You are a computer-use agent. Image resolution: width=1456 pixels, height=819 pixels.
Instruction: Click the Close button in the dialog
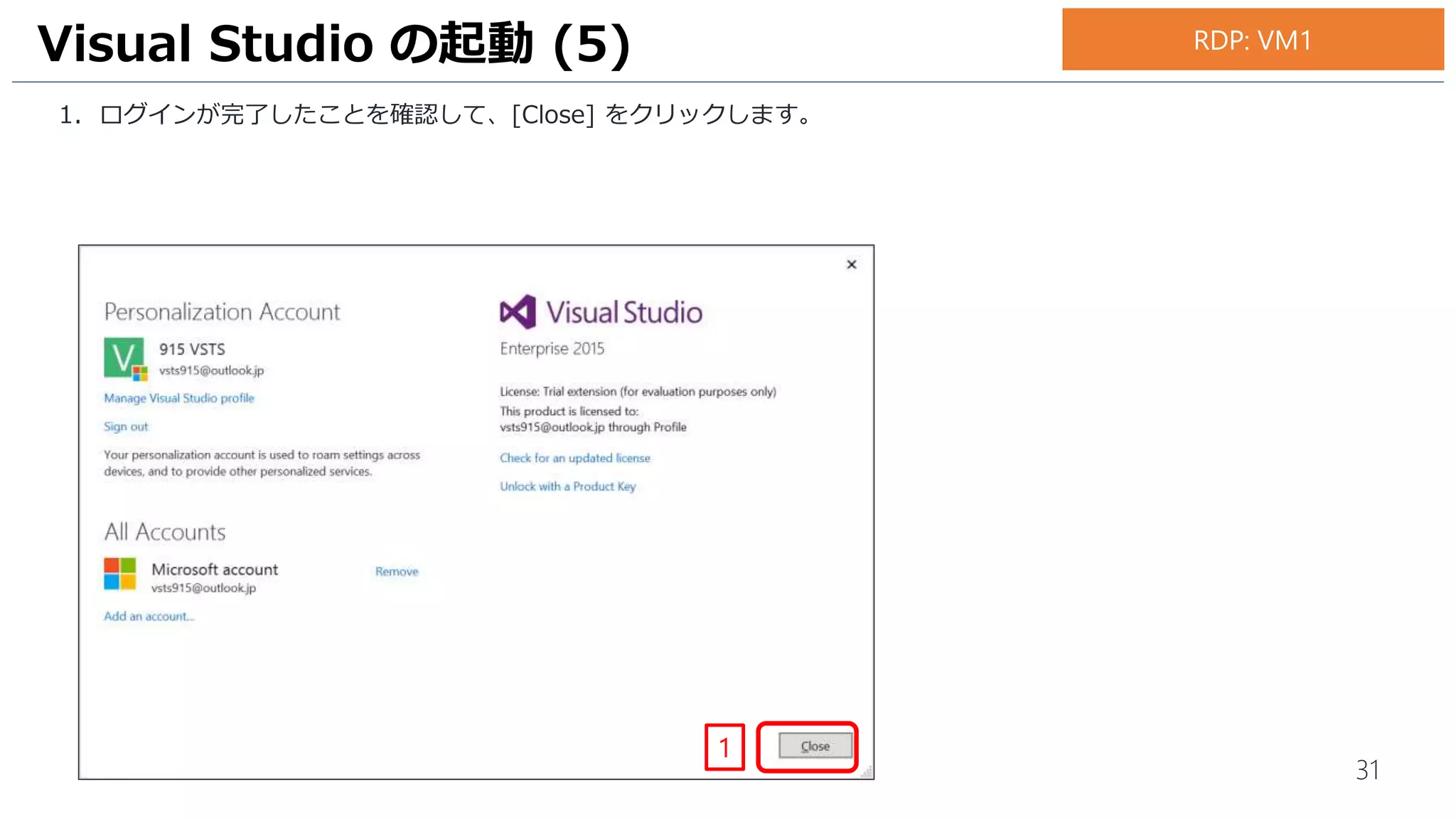(815, 746)
